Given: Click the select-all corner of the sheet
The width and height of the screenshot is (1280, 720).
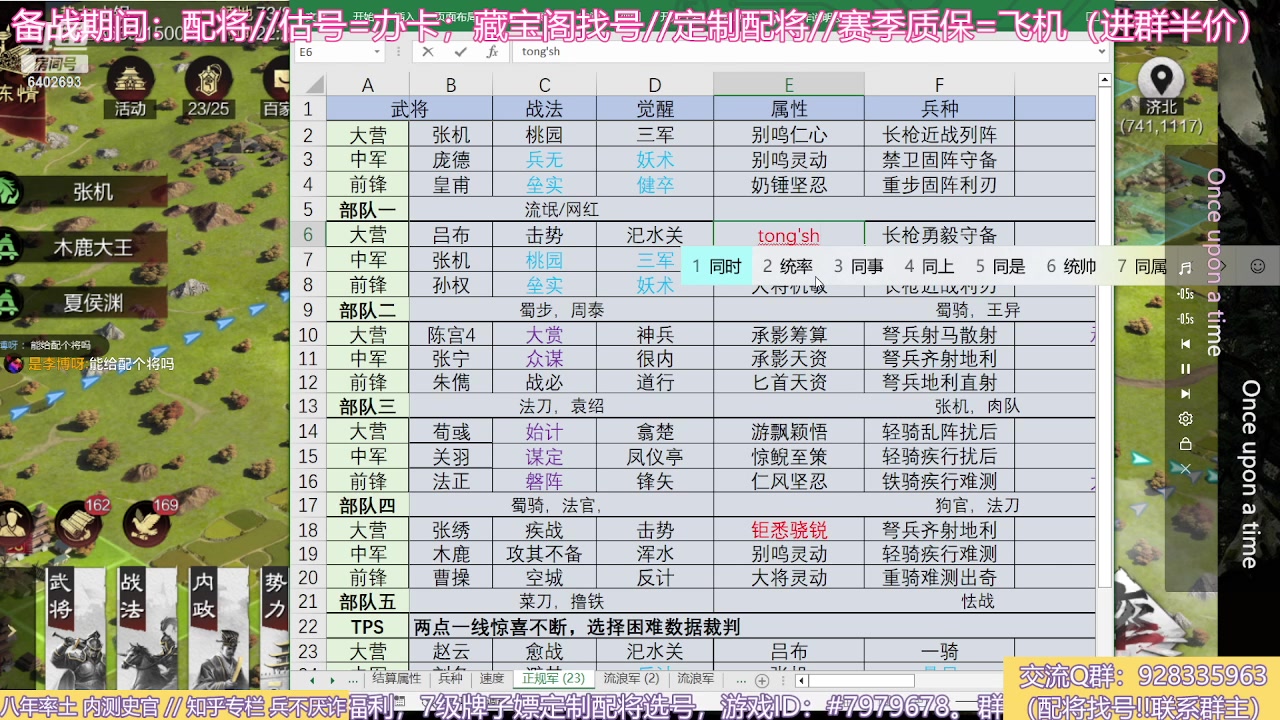Looking at the screenshot, I should click(x=309, y=85).
